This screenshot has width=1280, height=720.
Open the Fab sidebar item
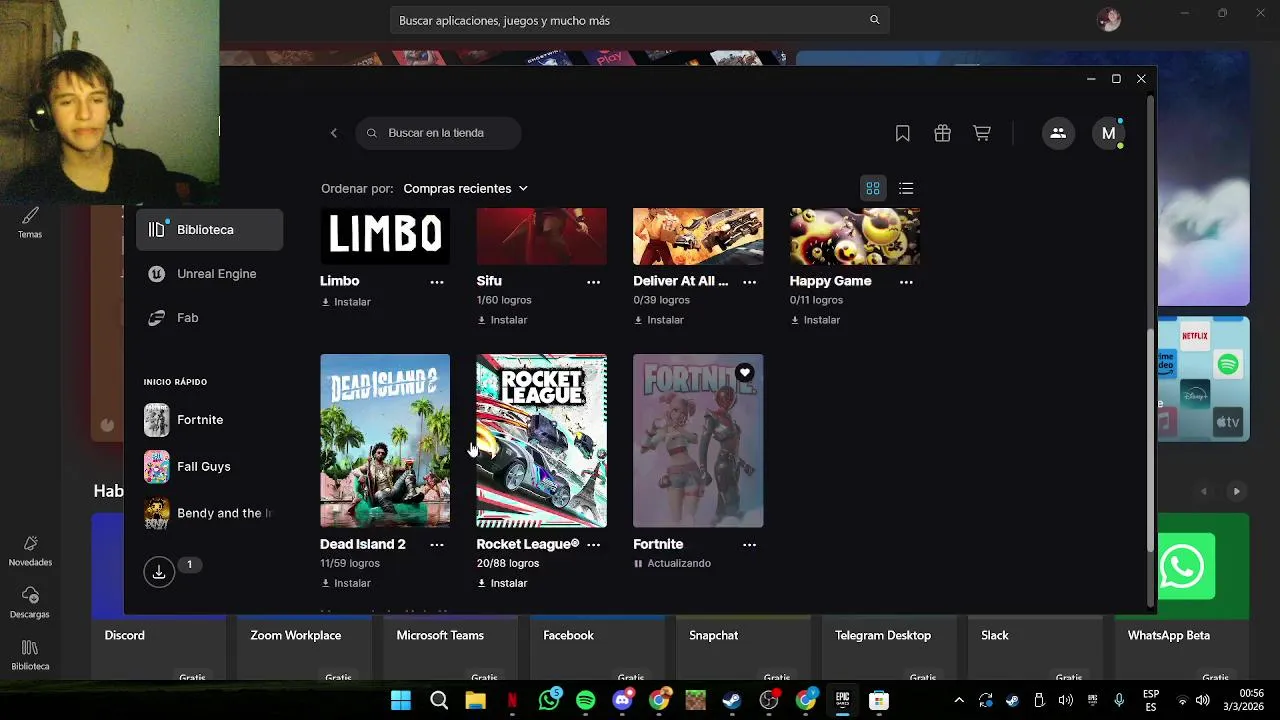(209, 318)
